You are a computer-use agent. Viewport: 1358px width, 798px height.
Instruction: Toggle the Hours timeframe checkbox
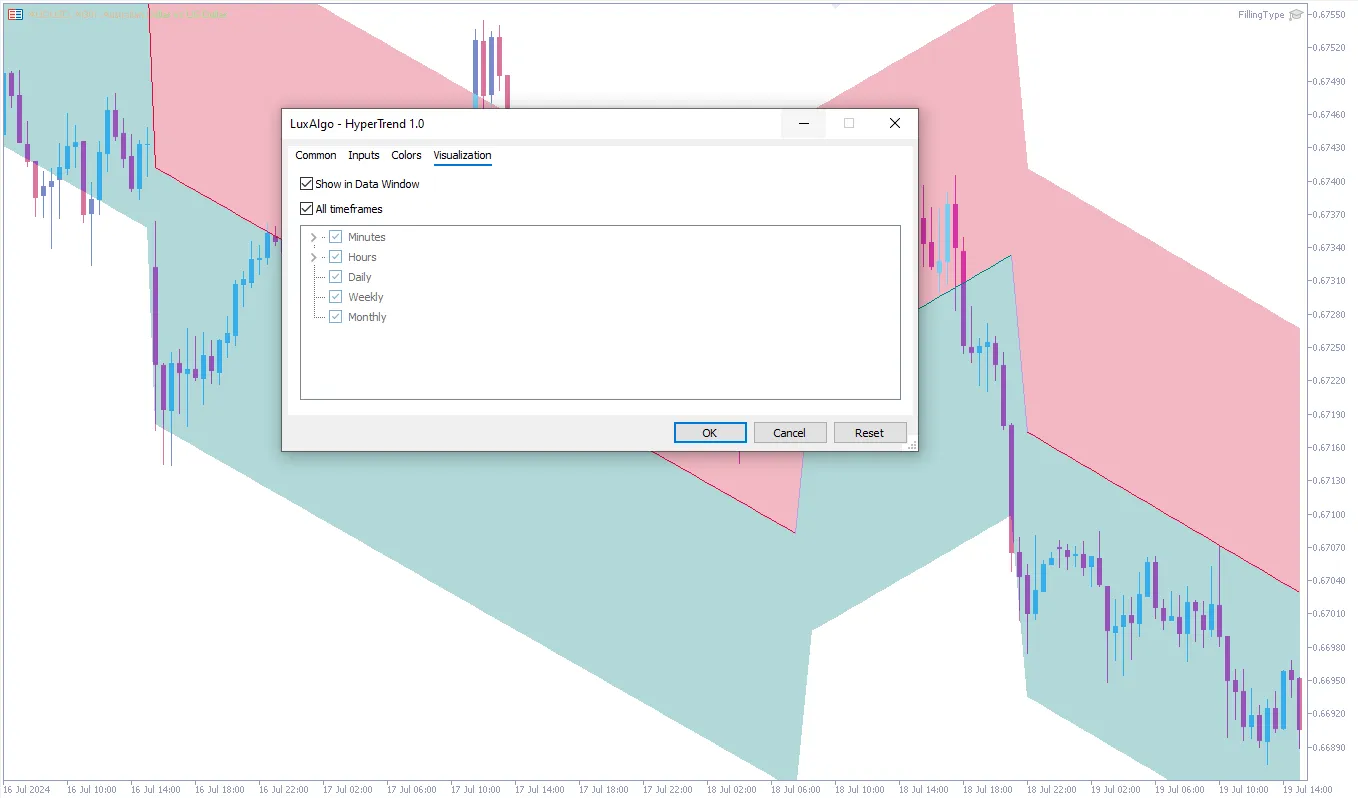pyautogui.click(x=336, y=257)
